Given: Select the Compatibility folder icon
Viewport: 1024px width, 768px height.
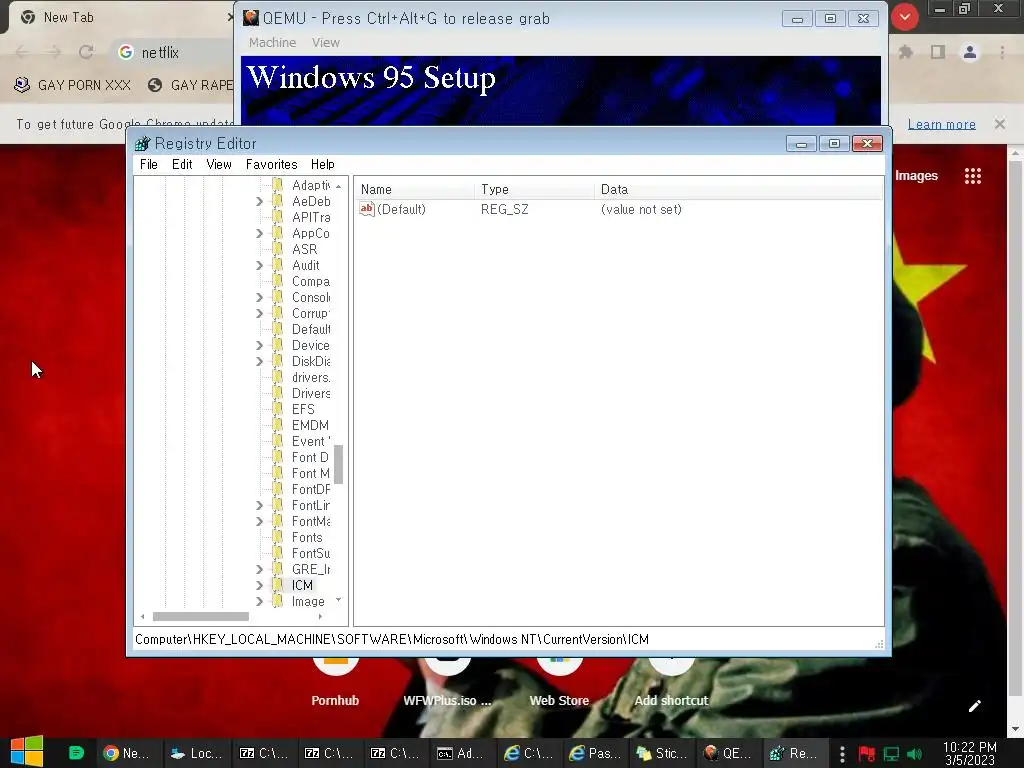Looking at the screenshot, I should [278, 281].
